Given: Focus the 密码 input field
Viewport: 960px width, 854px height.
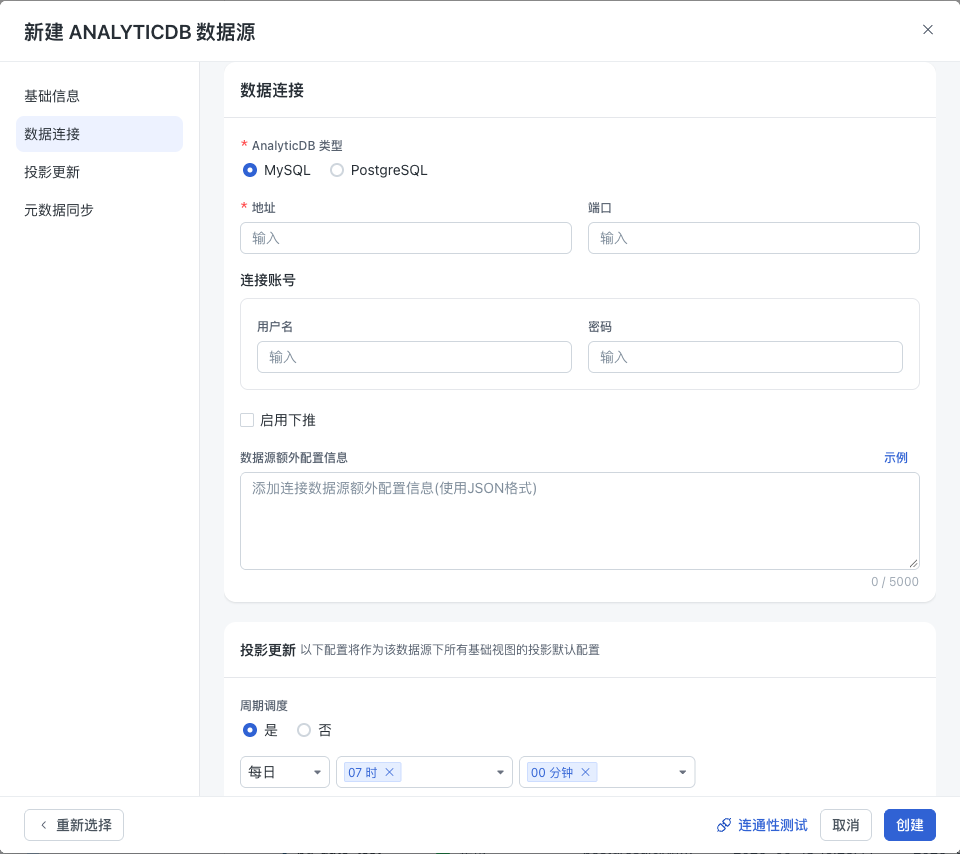Looking at the screenshot, I should (744, 357).
